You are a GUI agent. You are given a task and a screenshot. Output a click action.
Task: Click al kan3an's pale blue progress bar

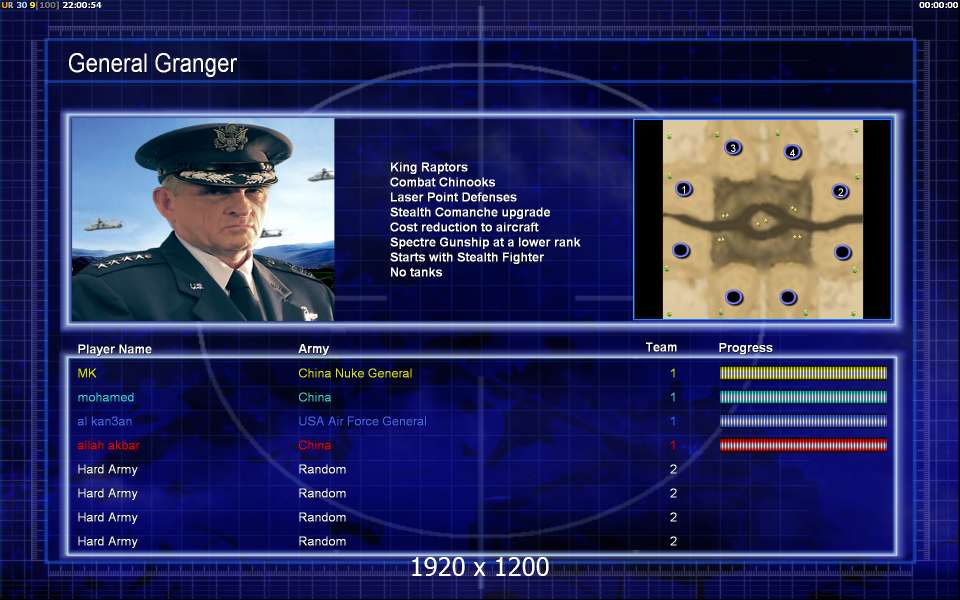click(x=803, y=421)
